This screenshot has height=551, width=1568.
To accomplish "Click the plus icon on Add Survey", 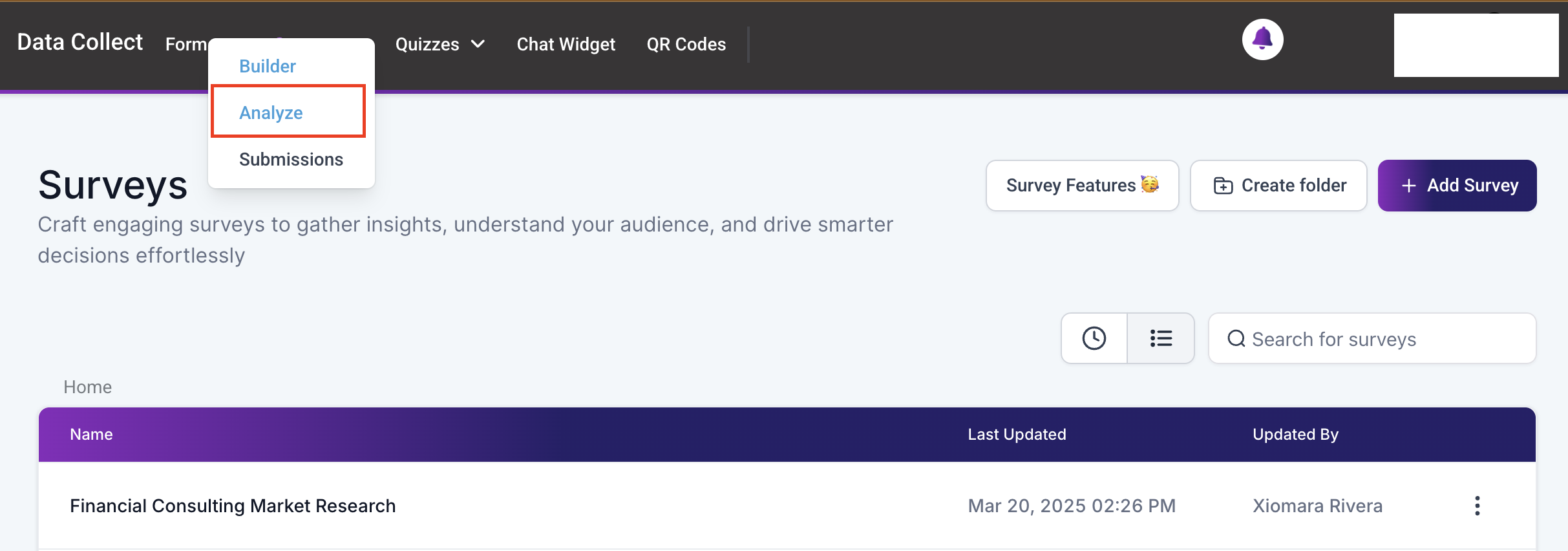I will [1409, 186].
